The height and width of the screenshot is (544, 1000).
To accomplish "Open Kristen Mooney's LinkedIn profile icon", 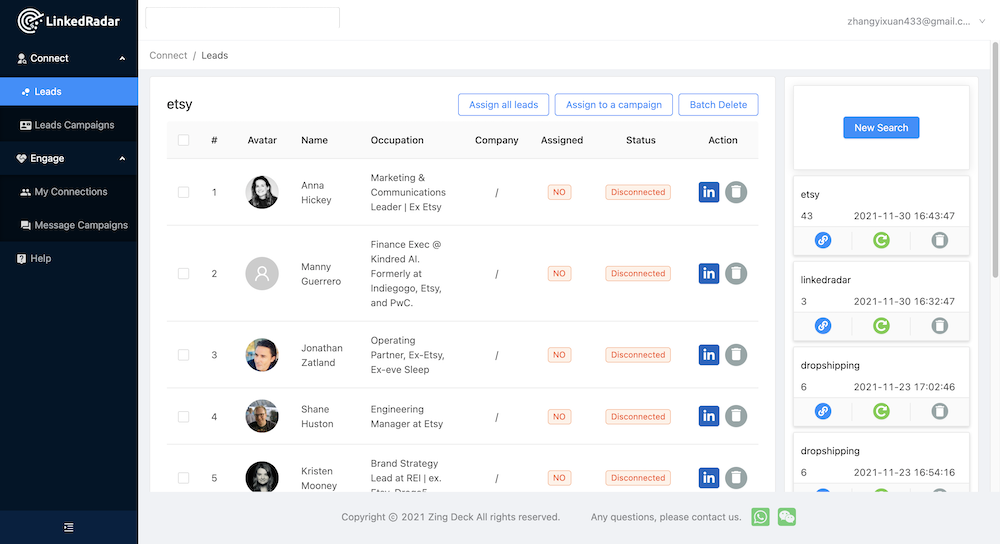I will [709, 478].
